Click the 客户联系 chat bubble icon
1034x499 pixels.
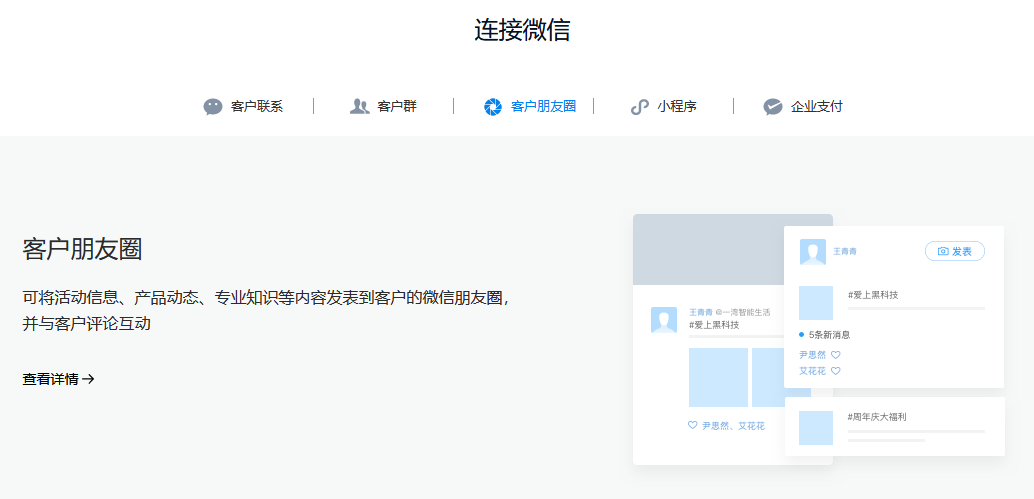tap(213, 107)
